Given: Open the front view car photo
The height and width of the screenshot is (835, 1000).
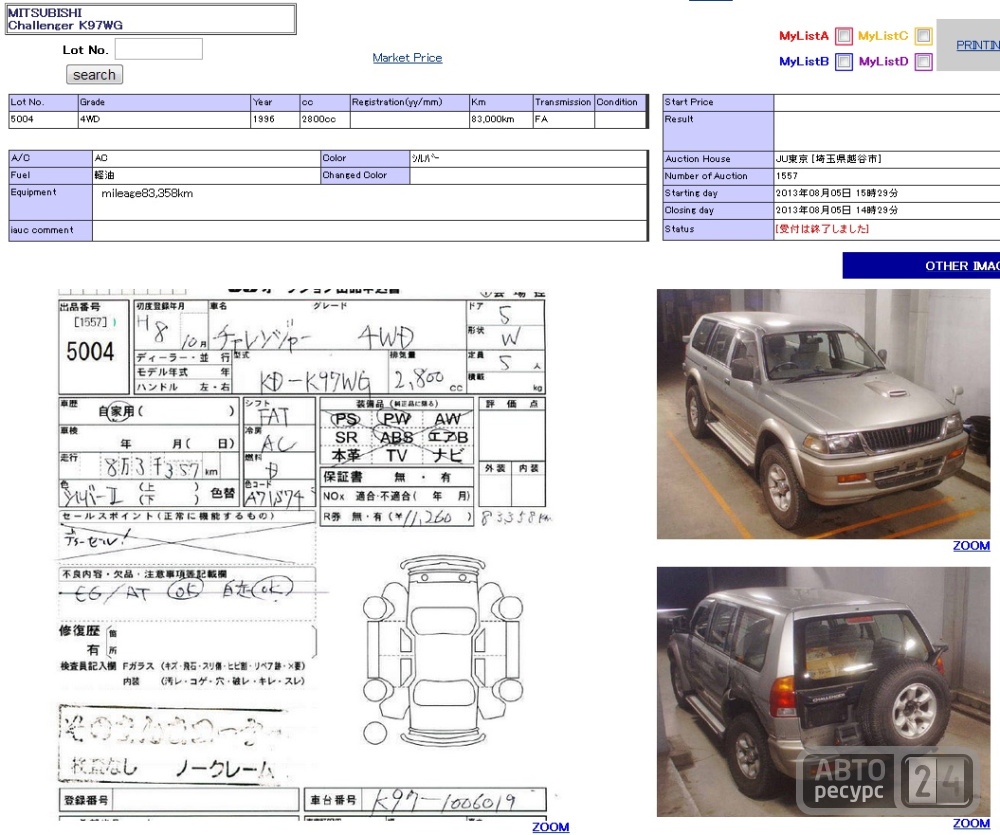Looking at the screenshot, I should [823, 414].
